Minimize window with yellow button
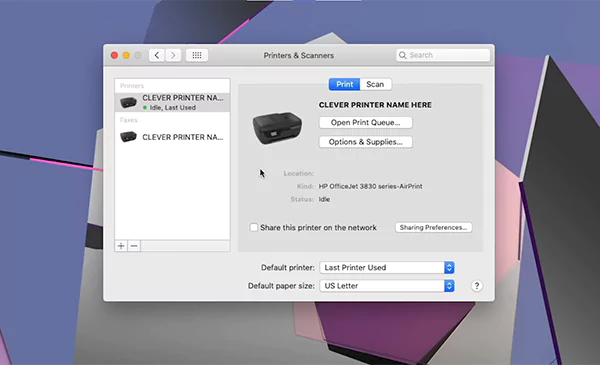600x365 pixels. pyautogui.click(x=126, y=55)
